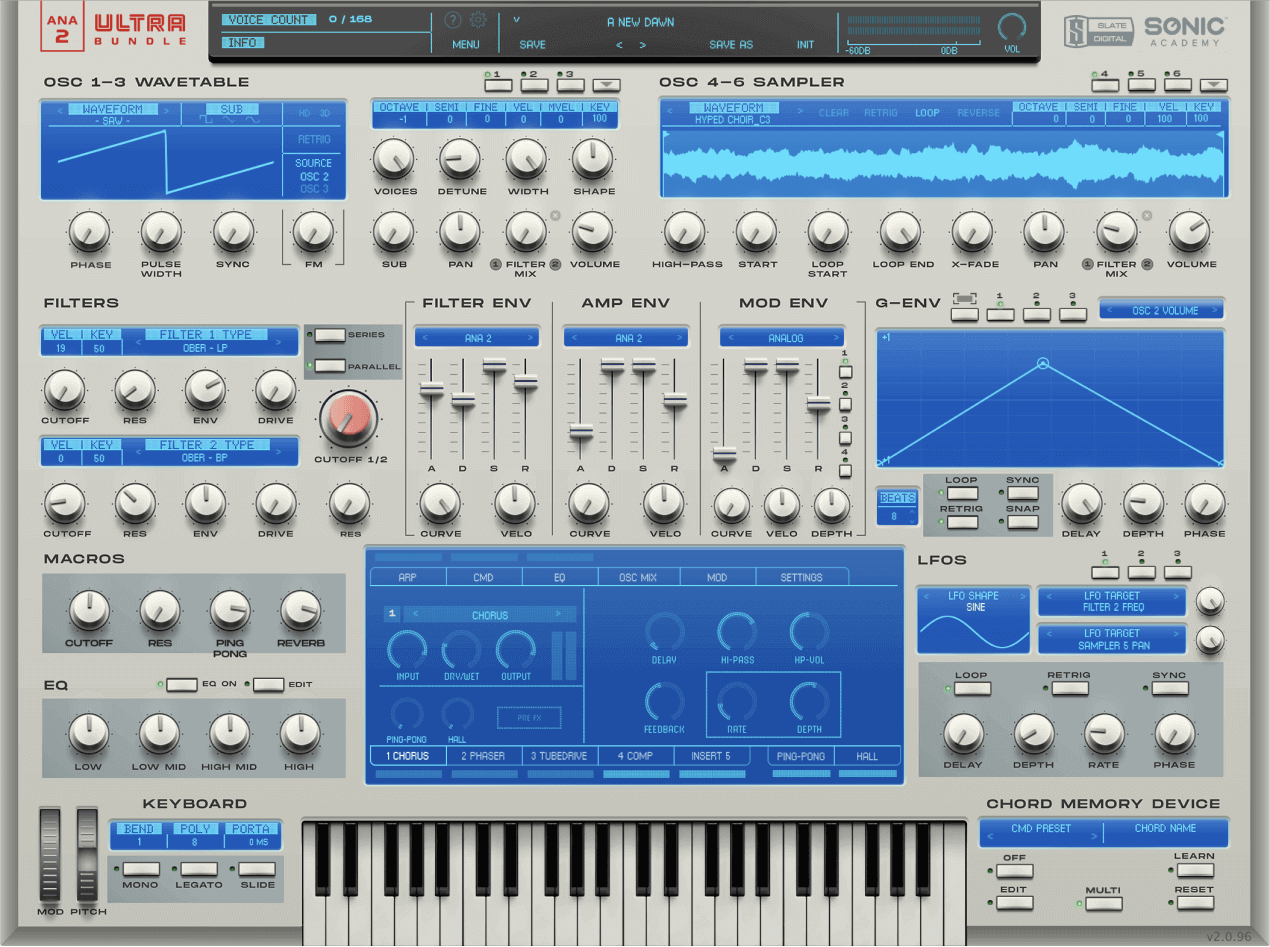Select the 2 Phaser effect tab
The width and height of the screenshot is (1270, 947).
(x=482, y=756)
